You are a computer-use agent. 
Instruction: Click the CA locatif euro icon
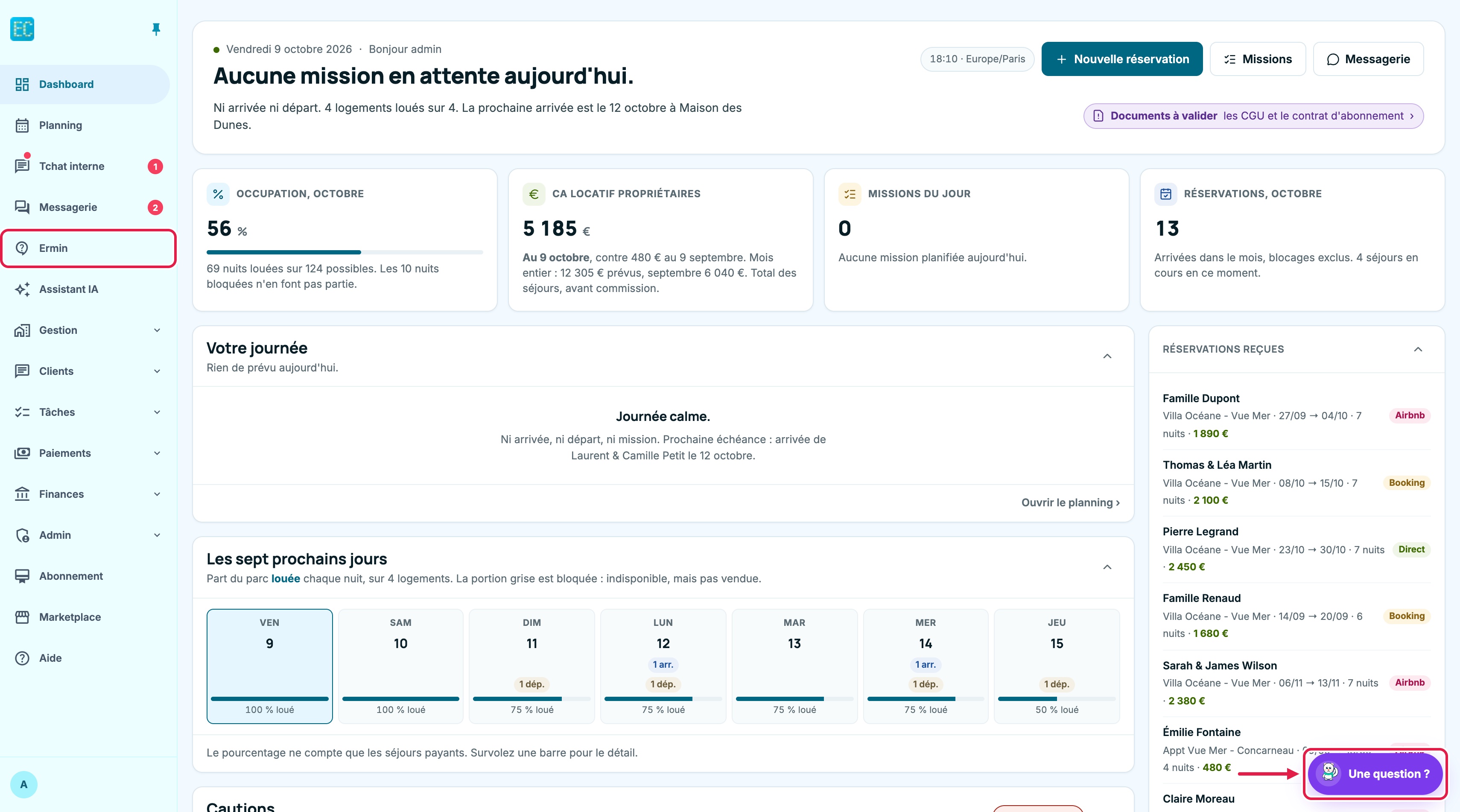coord(534,194)
